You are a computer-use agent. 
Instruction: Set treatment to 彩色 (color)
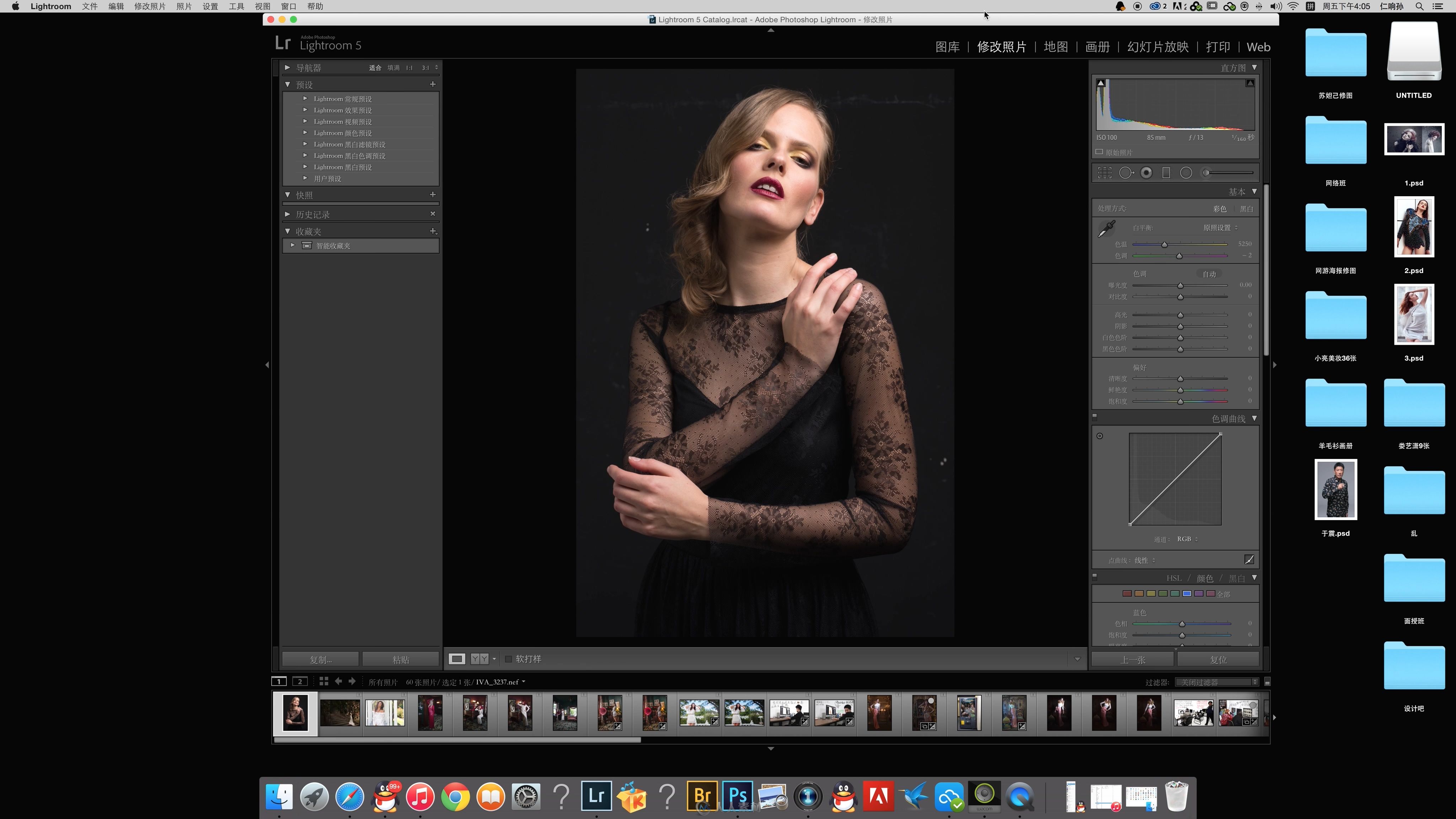[x=1220, y=209]
